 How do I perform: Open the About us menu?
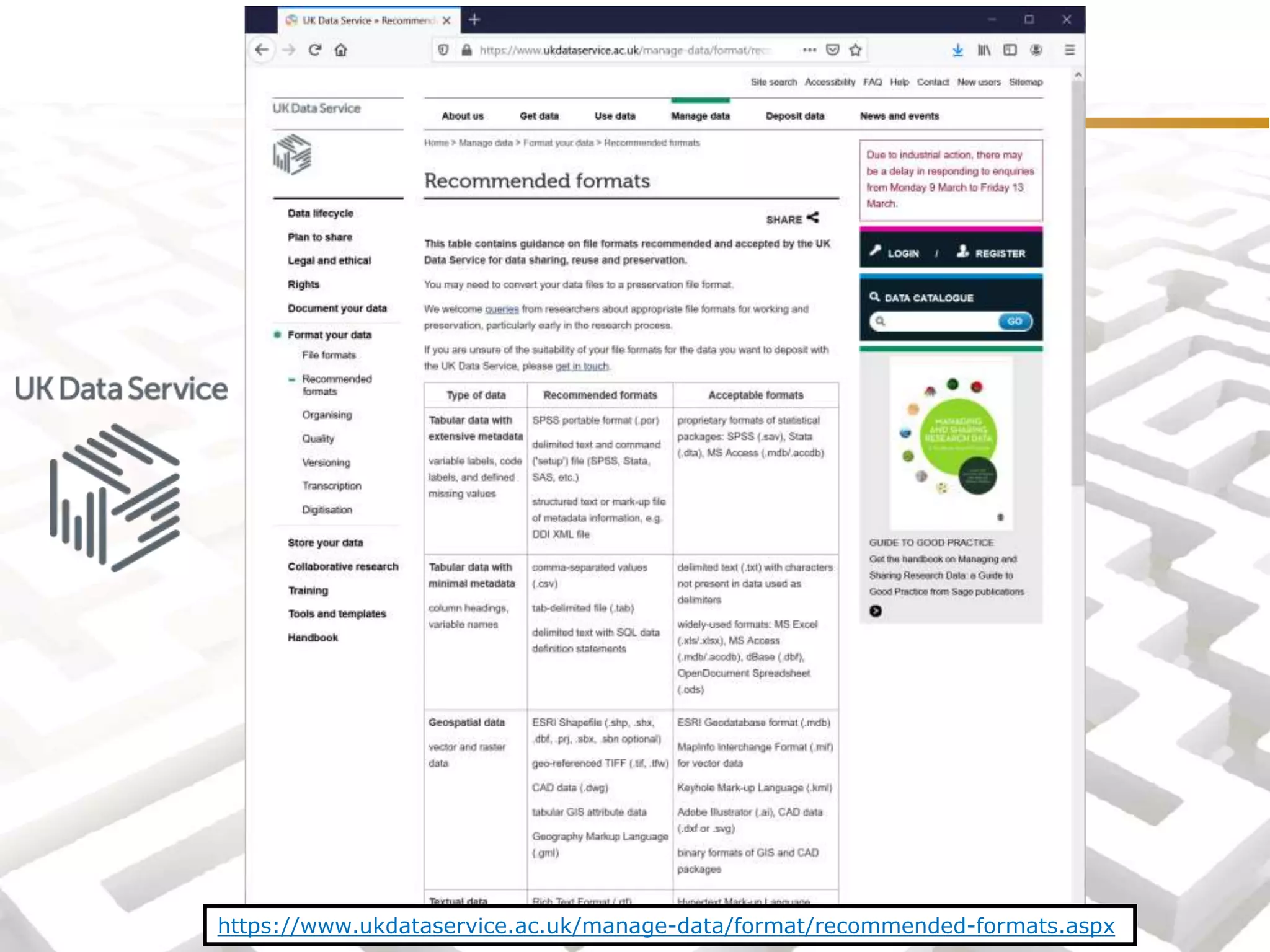coord(463,116)
